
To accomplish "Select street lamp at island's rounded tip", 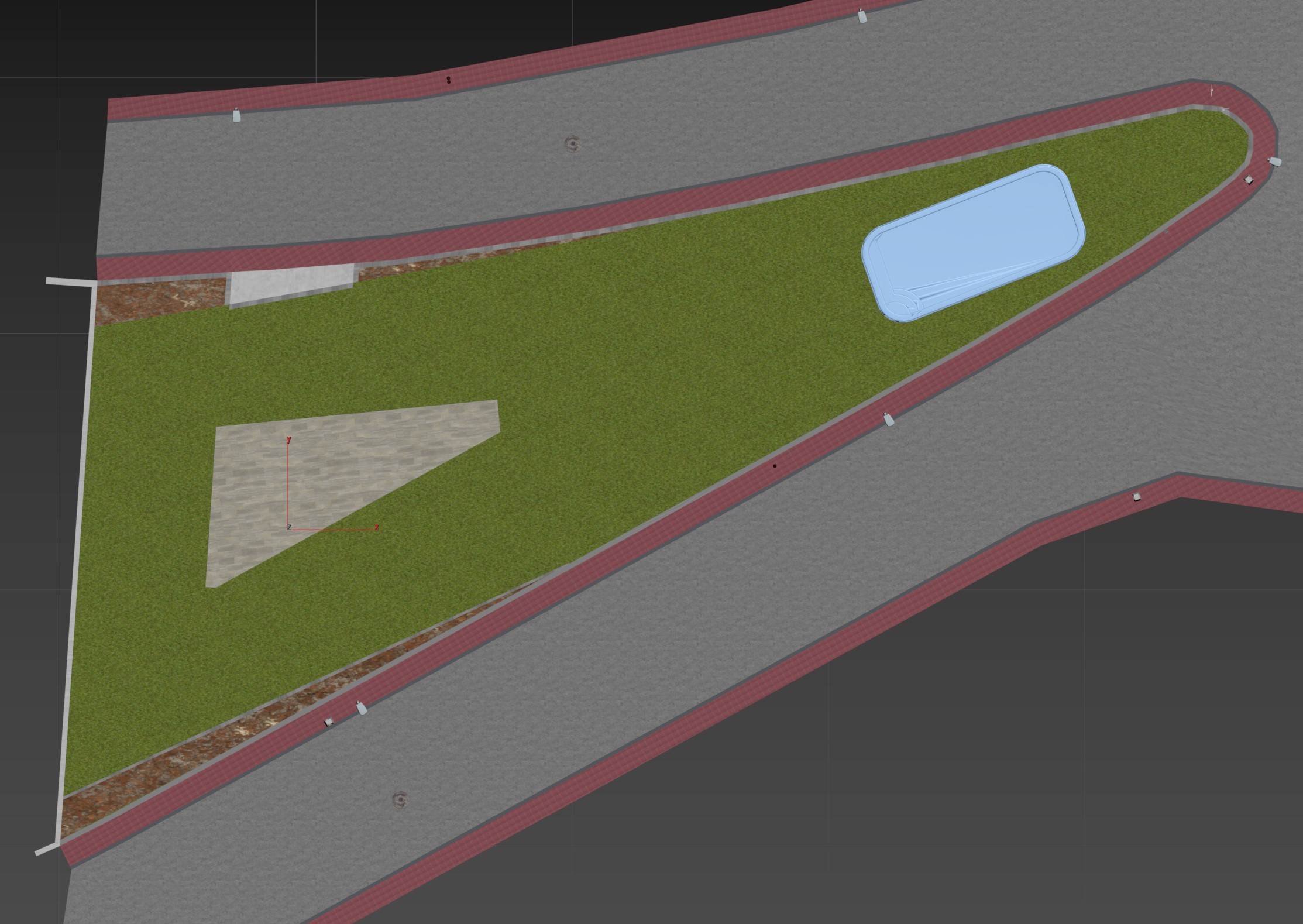I will (x=1274, y=161).
